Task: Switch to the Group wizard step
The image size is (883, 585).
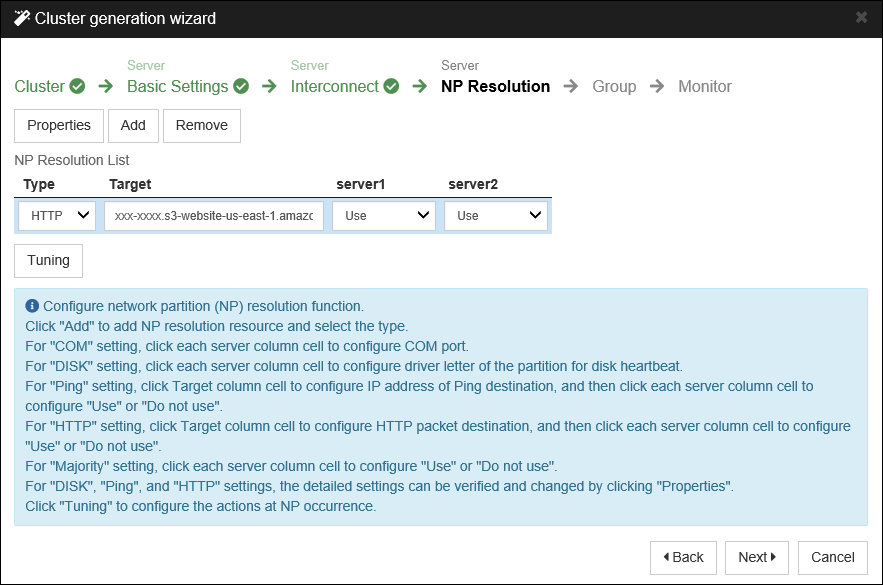Action: (614, 86)
